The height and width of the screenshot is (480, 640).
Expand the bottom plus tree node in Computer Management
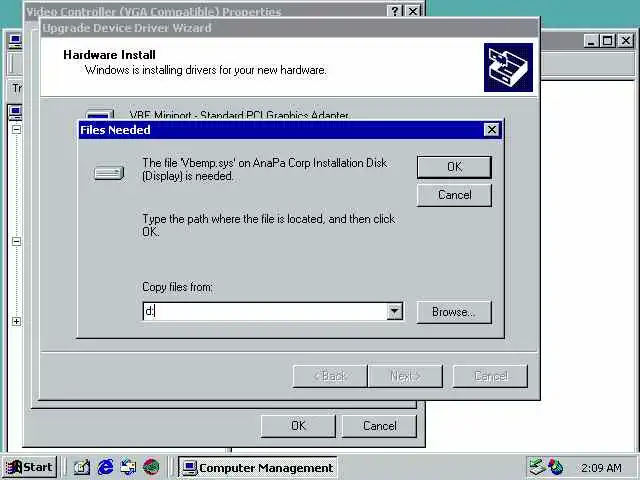click(x=16, y=321)
